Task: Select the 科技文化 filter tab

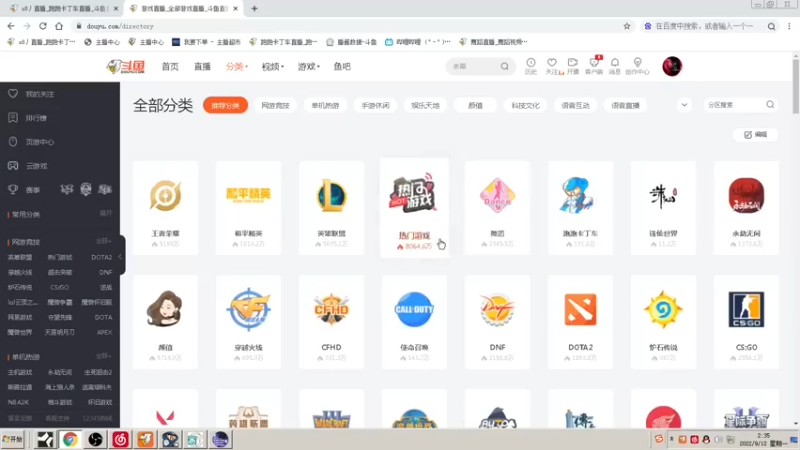Action: coord(526,105)
